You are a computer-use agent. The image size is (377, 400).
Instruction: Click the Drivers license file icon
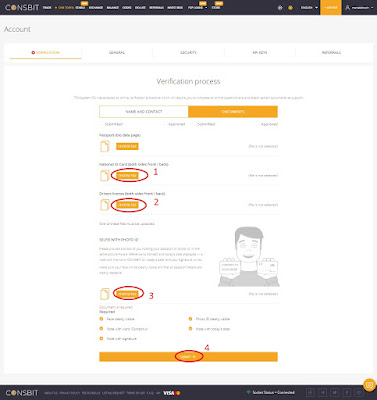click(x=105, y=205)
